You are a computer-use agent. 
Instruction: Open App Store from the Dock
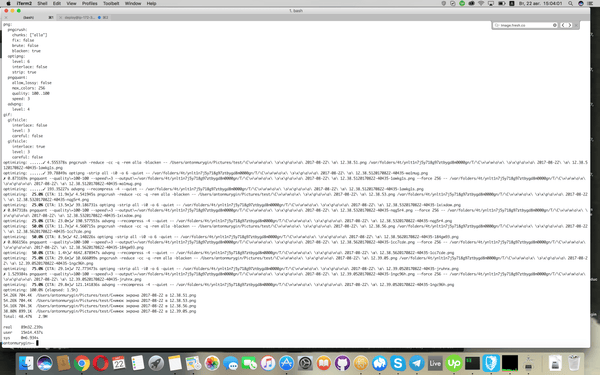point(286,363)
